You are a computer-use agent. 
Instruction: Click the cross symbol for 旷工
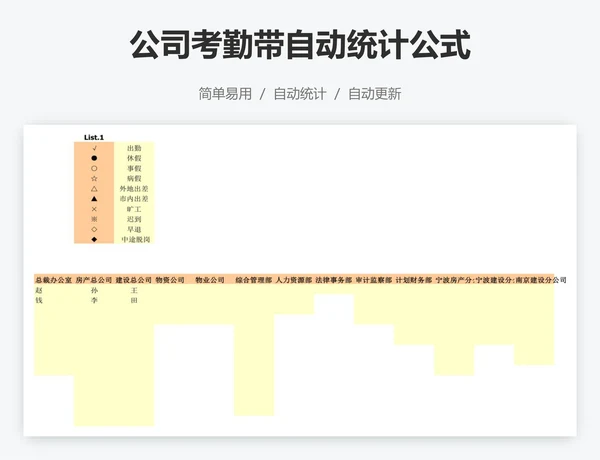[94, 209]
